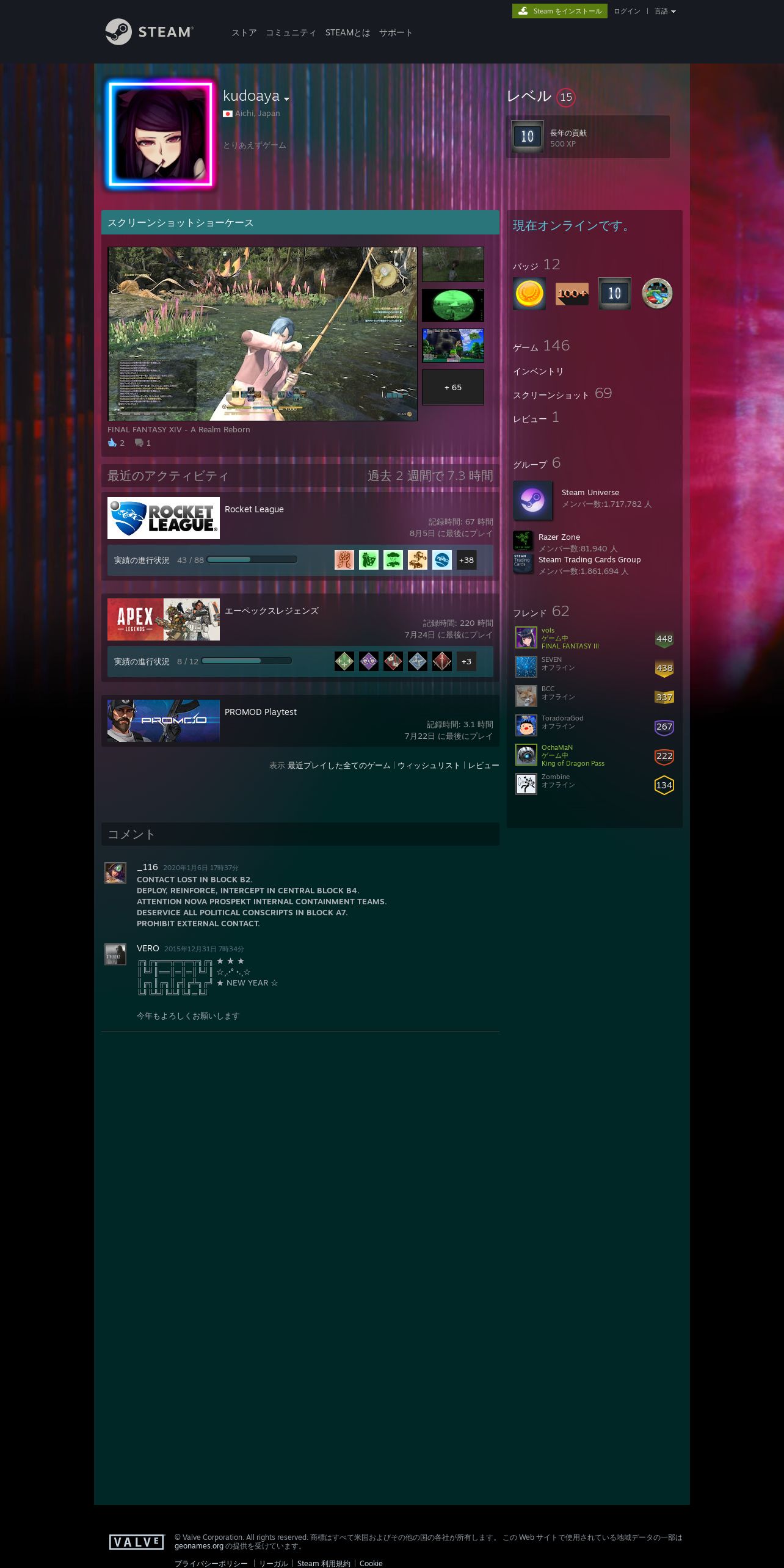Screen dimensions: 784x1568
Task: Click the Apex Legends achievement progress bar
Action: tap(247, 661)
